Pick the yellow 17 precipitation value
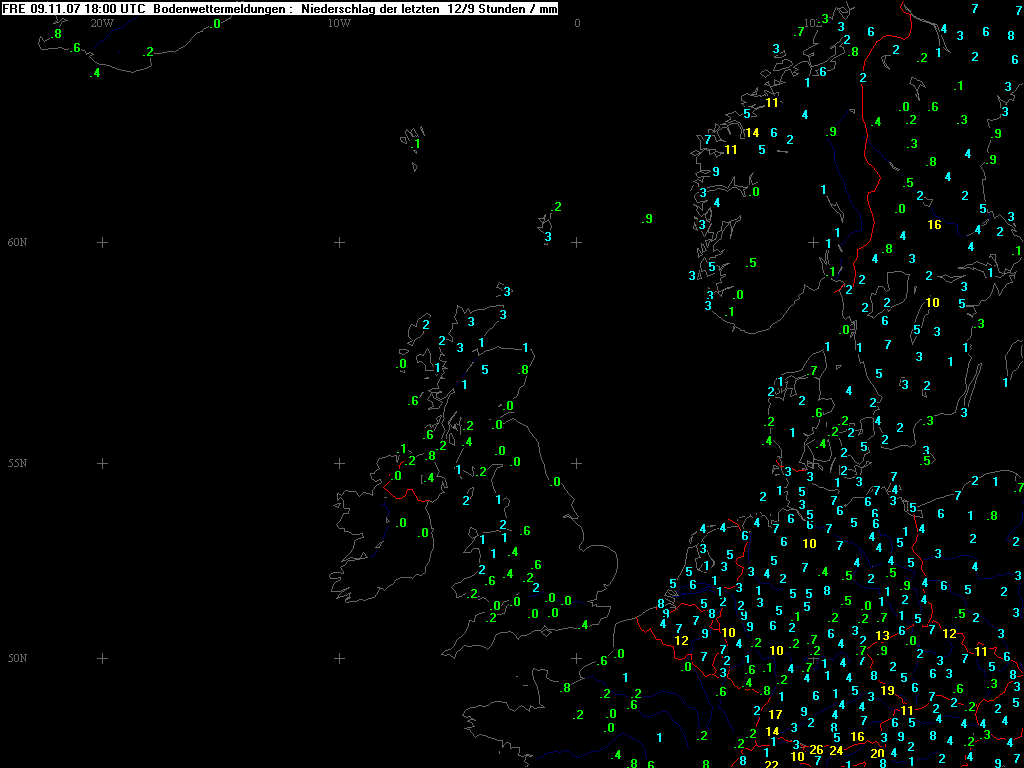 pos(775,715)
